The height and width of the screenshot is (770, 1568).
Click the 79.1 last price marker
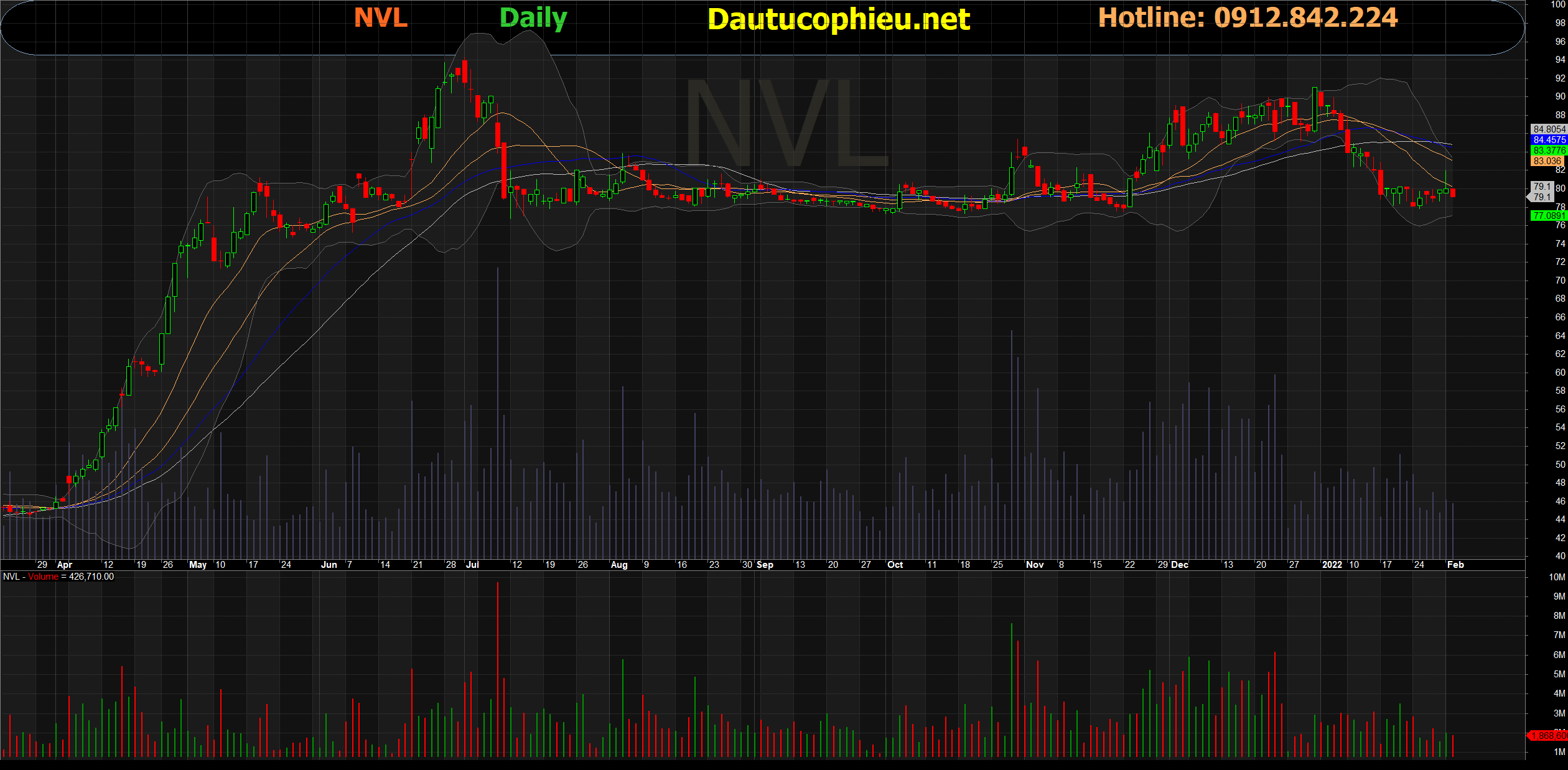pyautogui.click(x=1541, y=192)
